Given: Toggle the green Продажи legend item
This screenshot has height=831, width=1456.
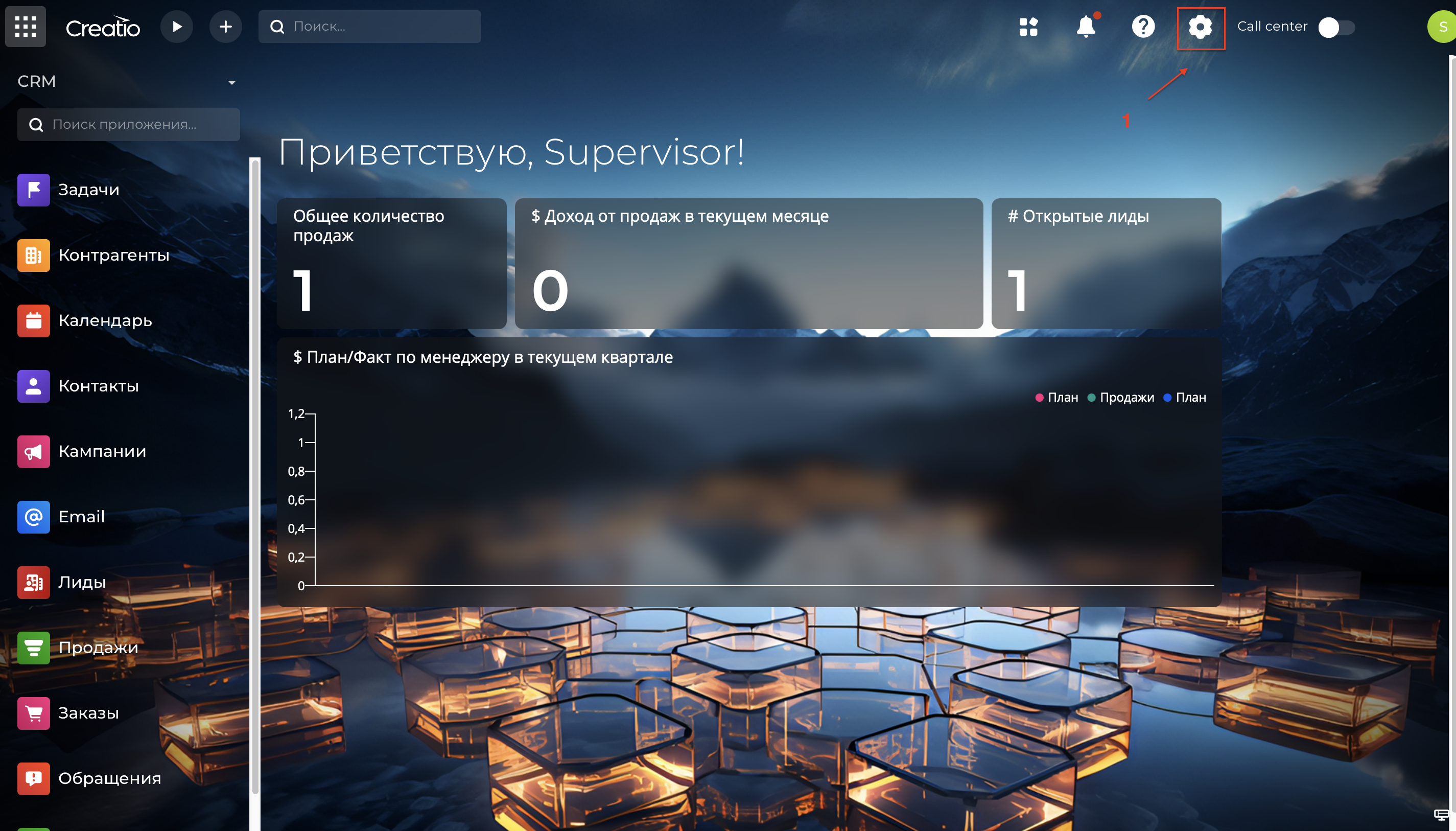Looking at the screenshot, I should tap(1120, 398).
